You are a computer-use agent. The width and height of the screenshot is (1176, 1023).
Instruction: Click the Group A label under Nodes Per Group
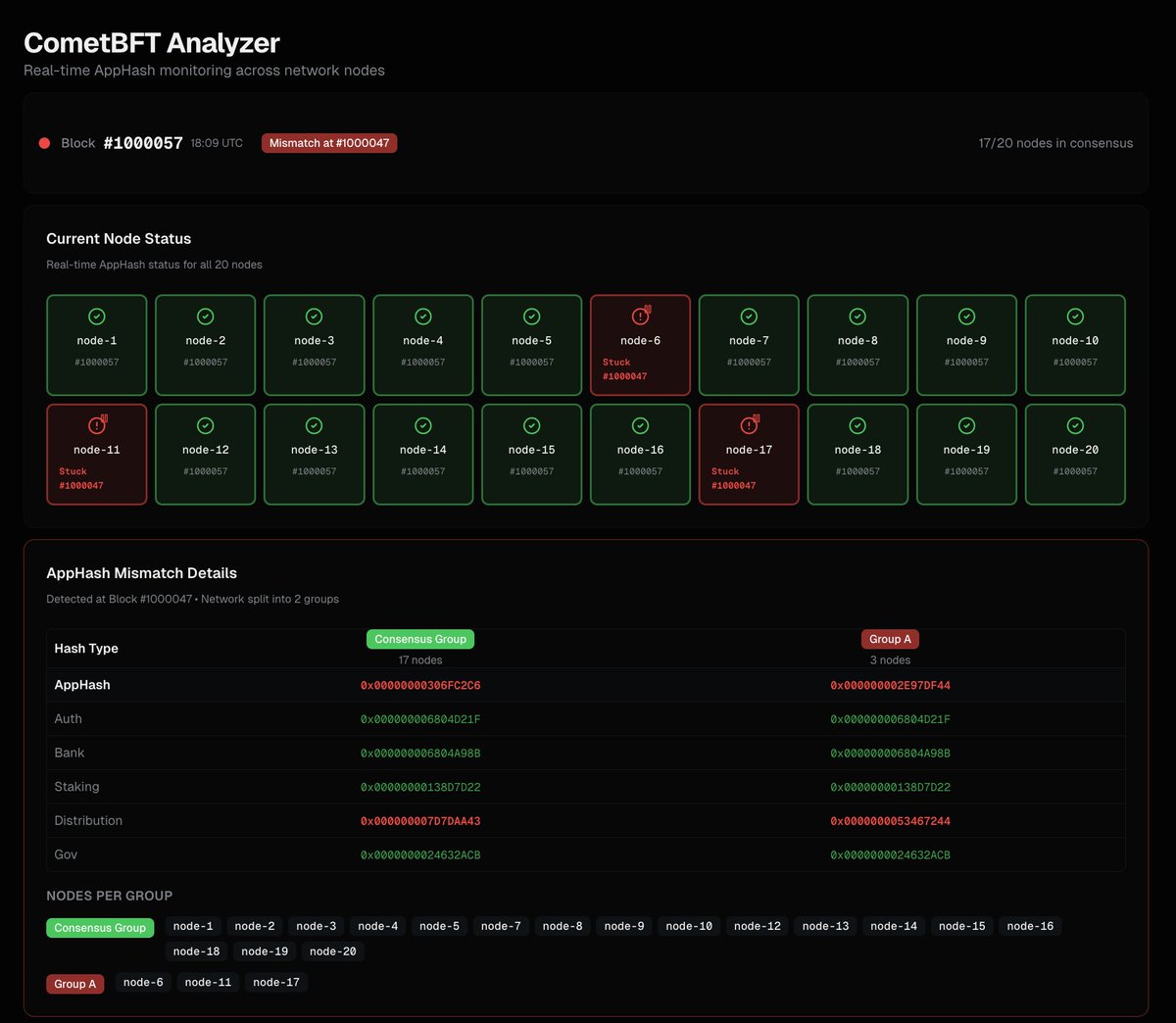click(74, 984)
